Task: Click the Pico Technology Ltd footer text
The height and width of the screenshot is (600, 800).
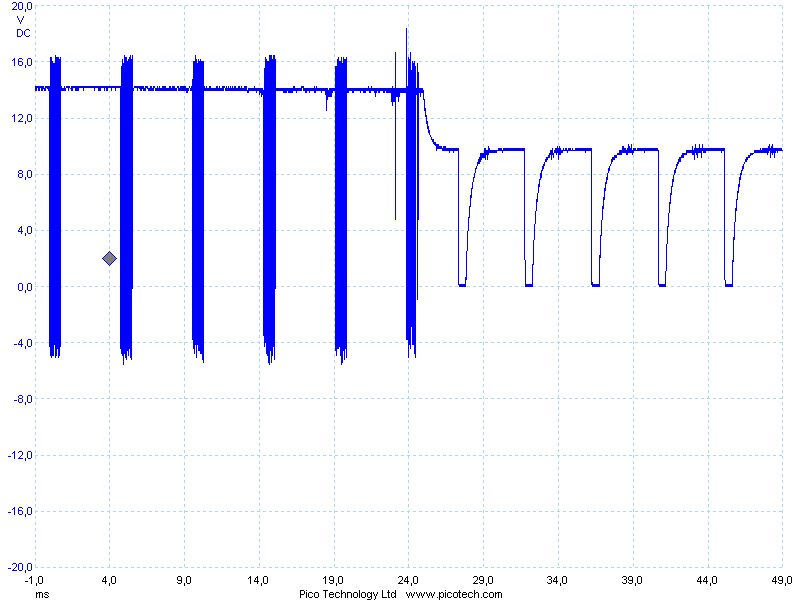Action: [x=348, y=594]
